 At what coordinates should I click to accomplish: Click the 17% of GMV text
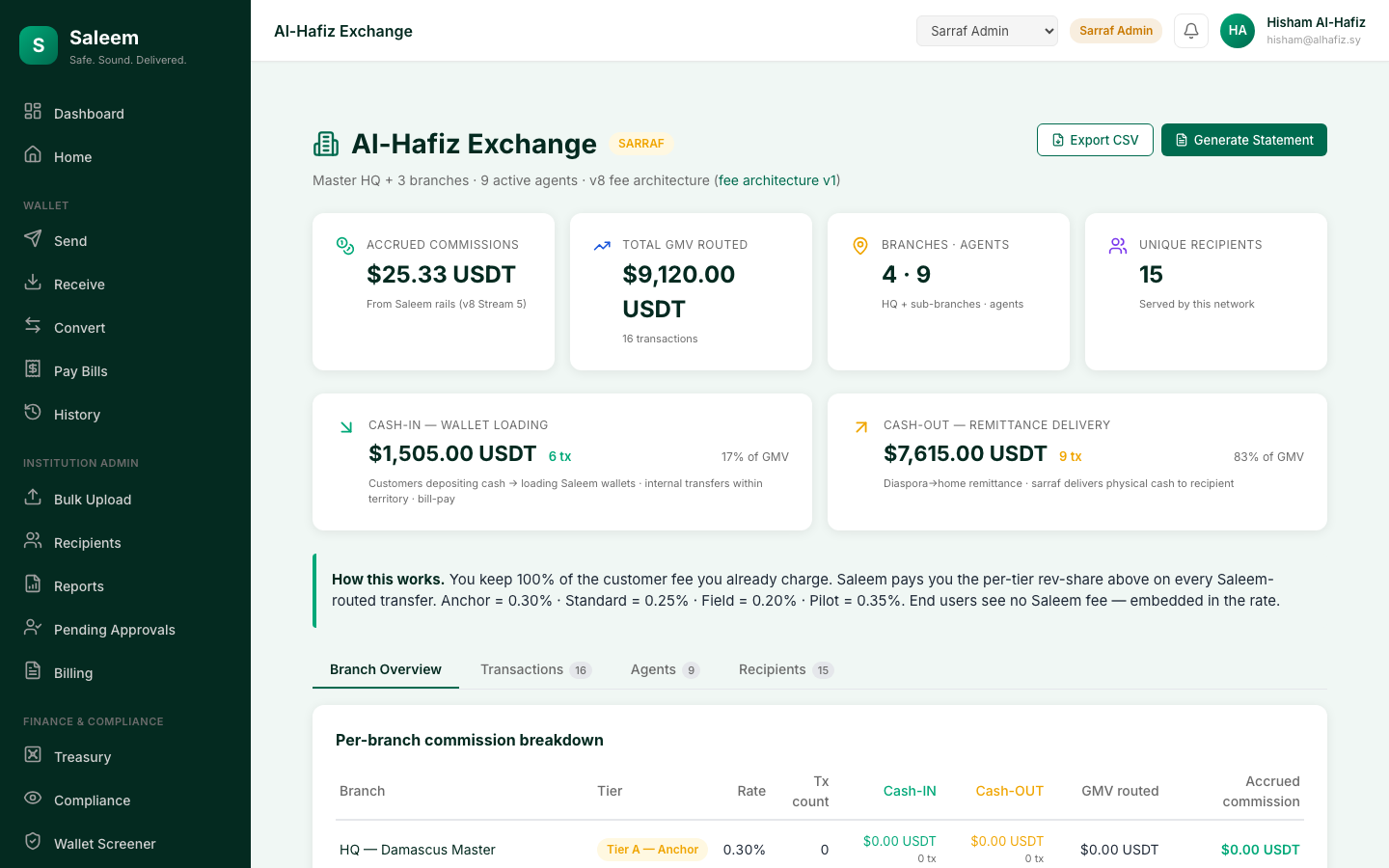(x=755, y=457)
